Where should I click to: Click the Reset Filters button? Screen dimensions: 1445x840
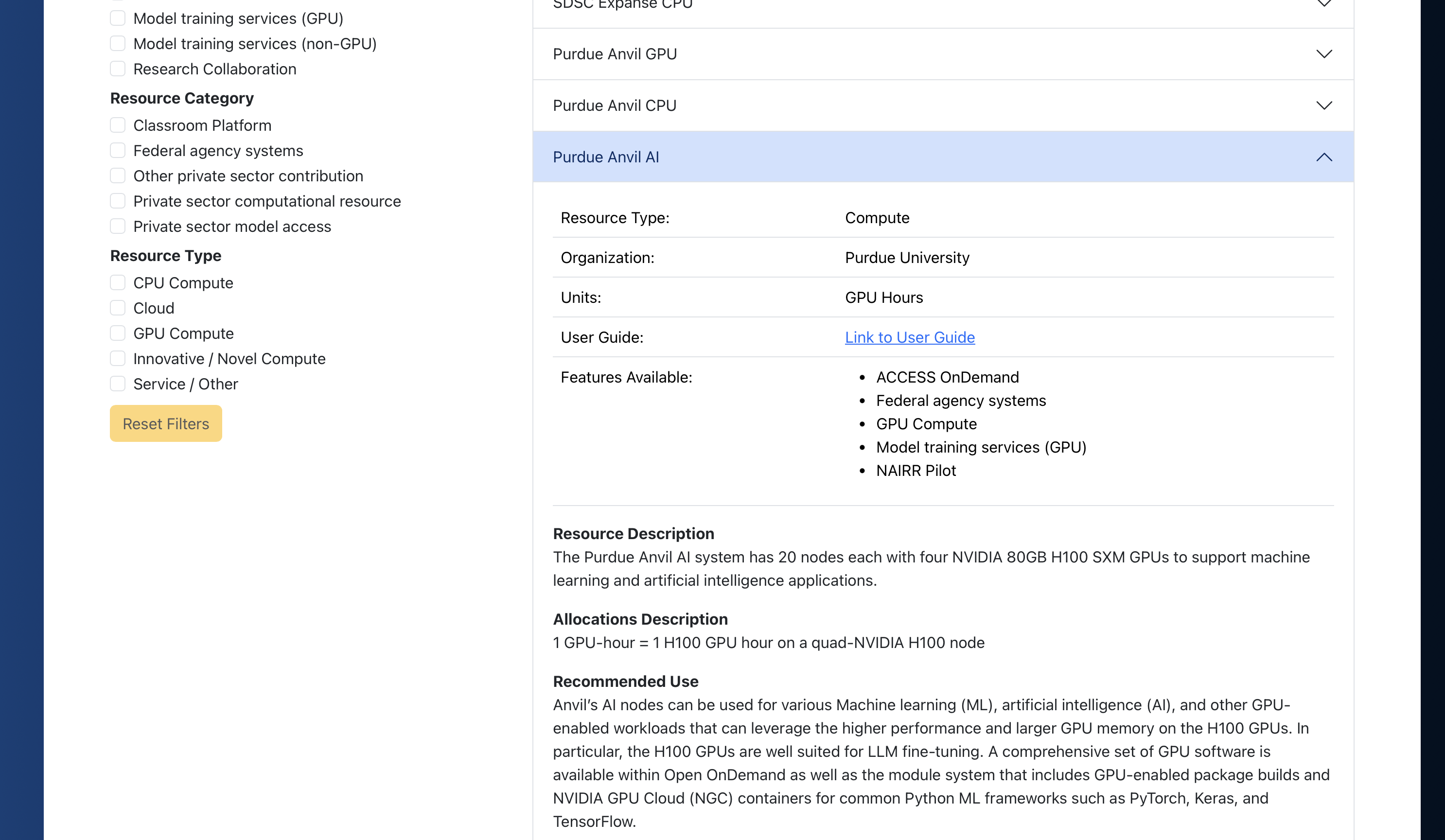tap(166, 424)
